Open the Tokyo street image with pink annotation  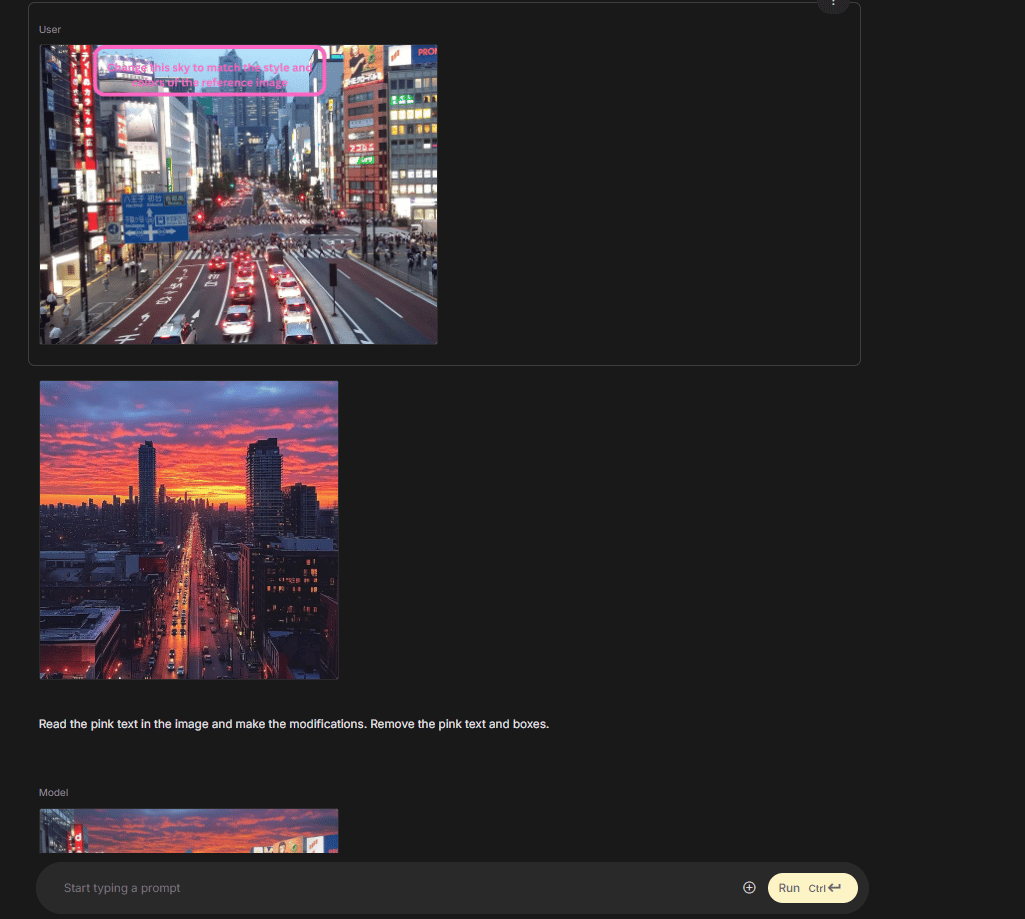(239, 194)
